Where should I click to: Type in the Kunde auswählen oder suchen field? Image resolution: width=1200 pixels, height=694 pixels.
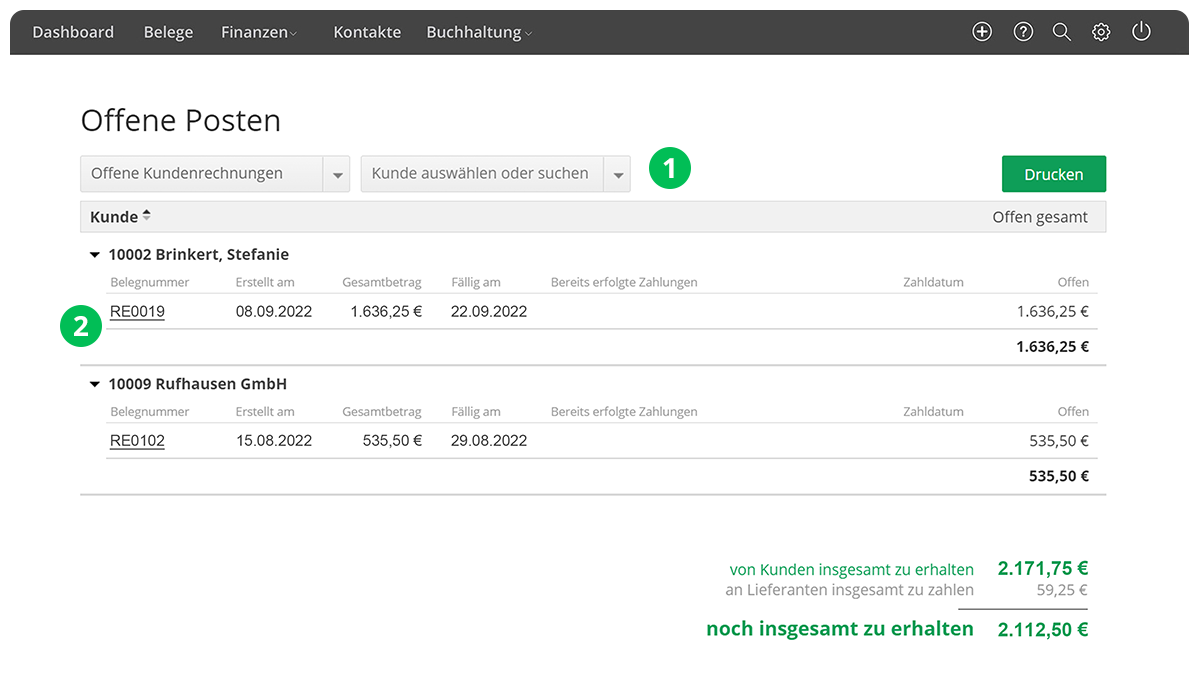(x=480, y=174)
